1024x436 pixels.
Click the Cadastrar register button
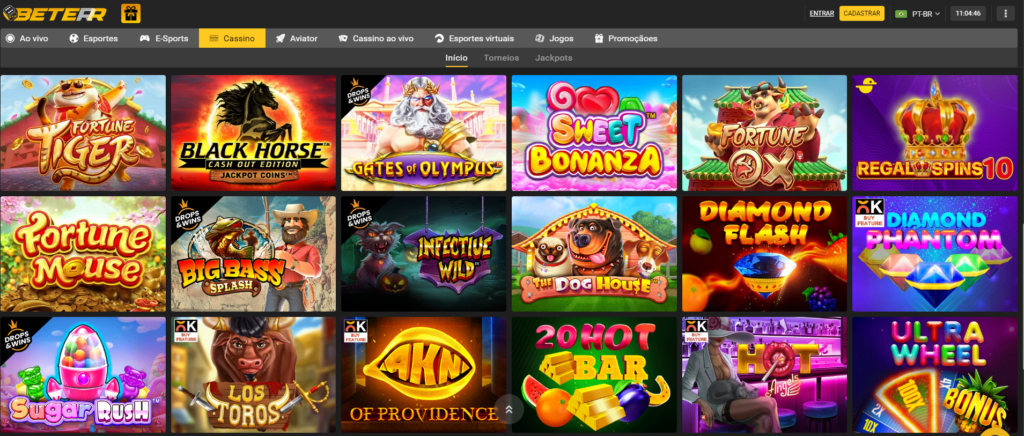[862, 13]
